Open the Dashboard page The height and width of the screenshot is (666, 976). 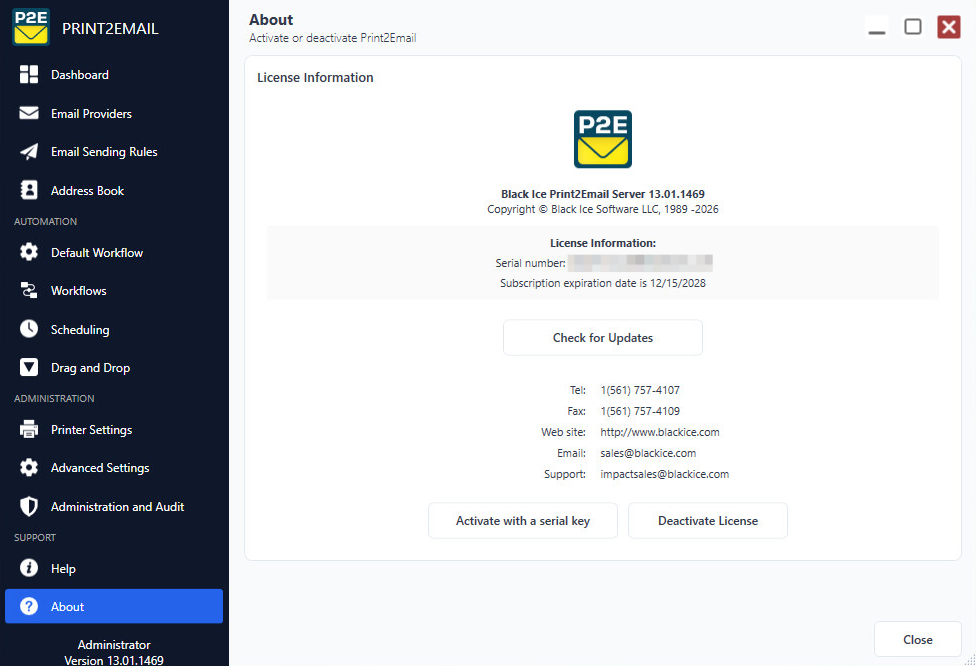point(114,75)
